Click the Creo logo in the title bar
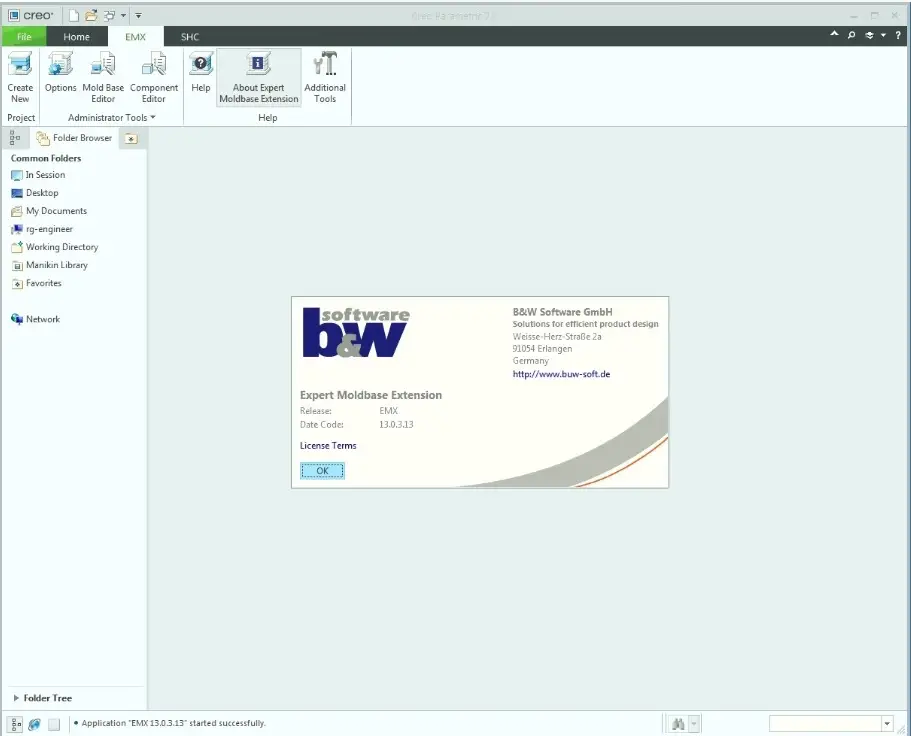Image resolution: width=911 pixels, height=736 pixels. (31, 16)
